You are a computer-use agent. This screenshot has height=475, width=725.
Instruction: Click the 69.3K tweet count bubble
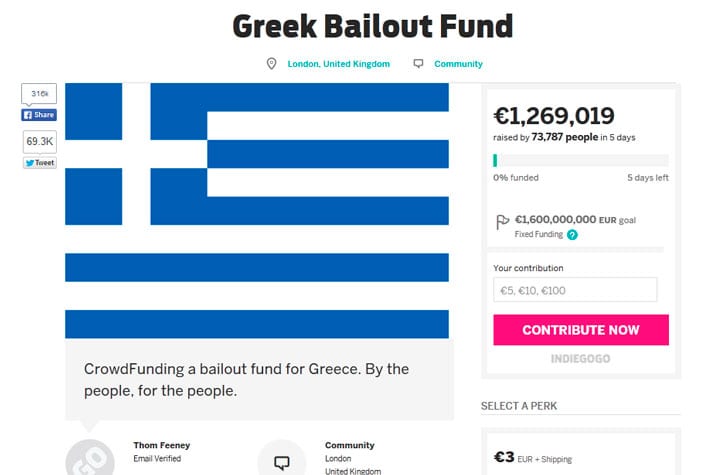[x=39, y=141]
